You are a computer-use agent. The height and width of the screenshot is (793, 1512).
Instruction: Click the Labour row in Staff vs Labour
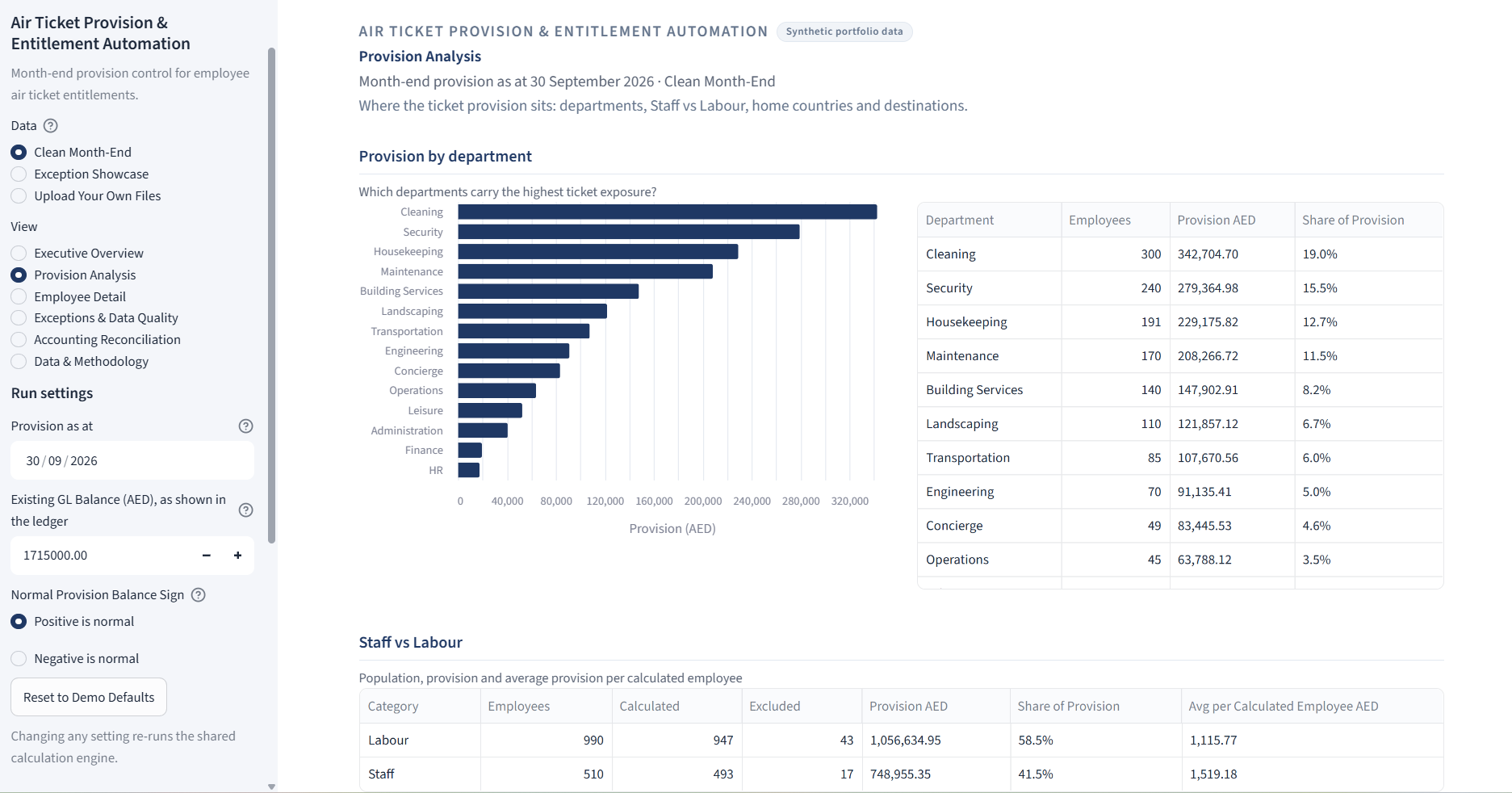point(901,741)
